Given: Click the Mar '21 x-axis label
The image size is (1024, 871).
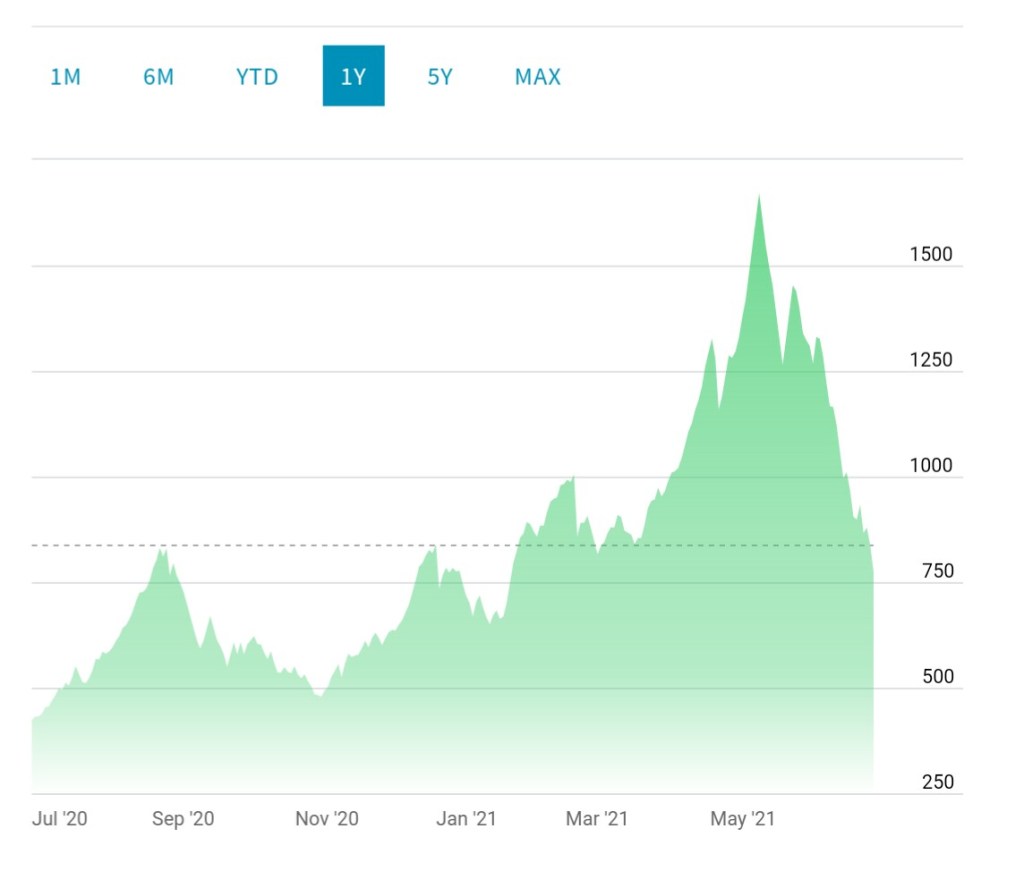Looking at the screenshot, I should [597, 819].
